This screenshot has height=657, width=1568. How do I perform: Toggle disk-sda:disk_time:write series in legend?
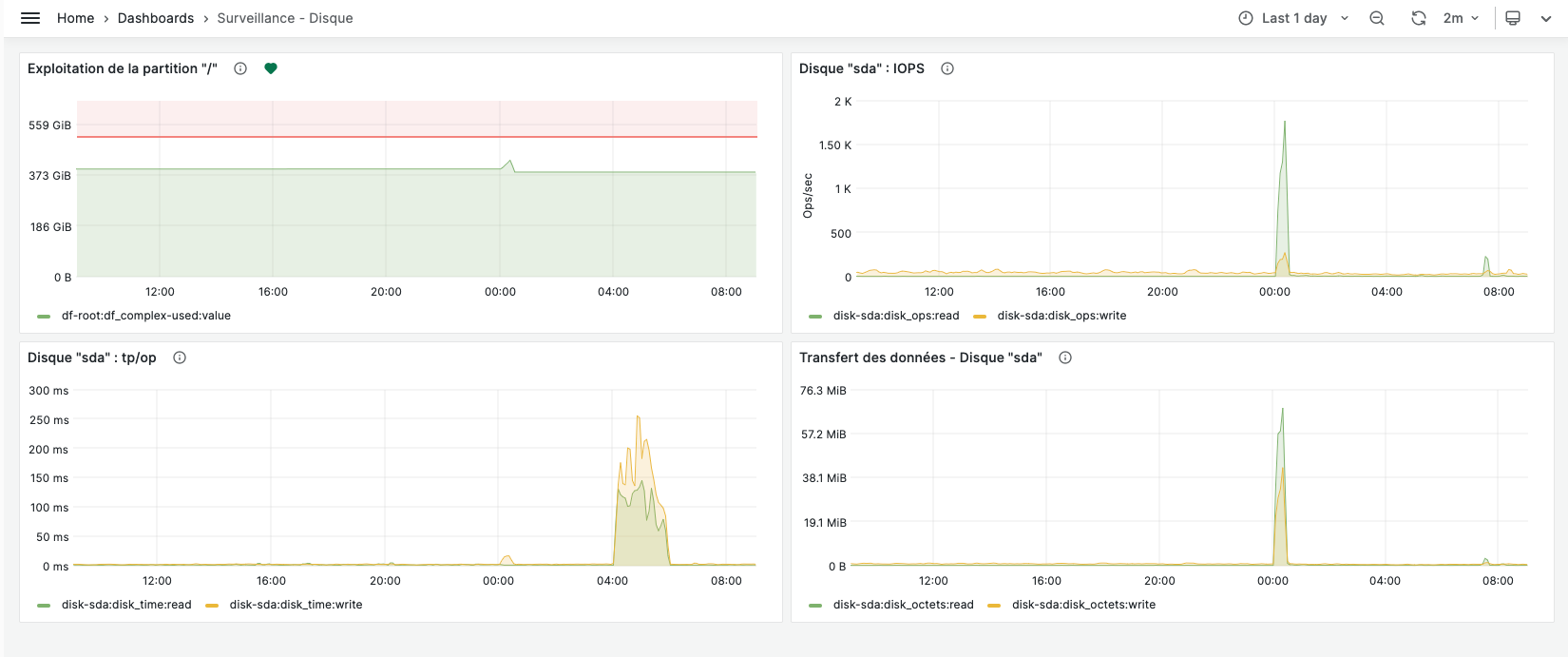point(296,605)
